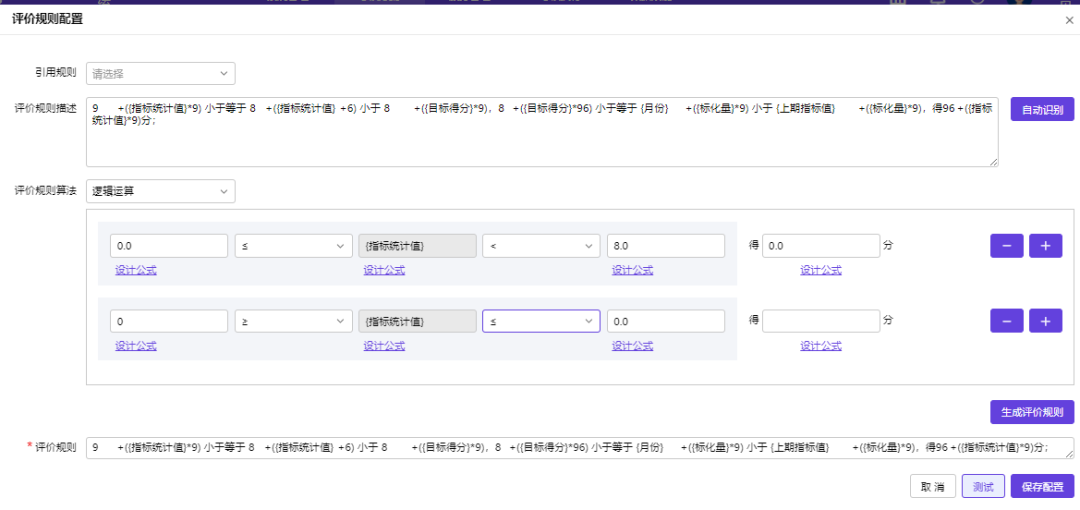Click the plus button in first rule row
The width and height of the screenshot is (1080, 510).
pyautogui.click(x=1044, y=246)
